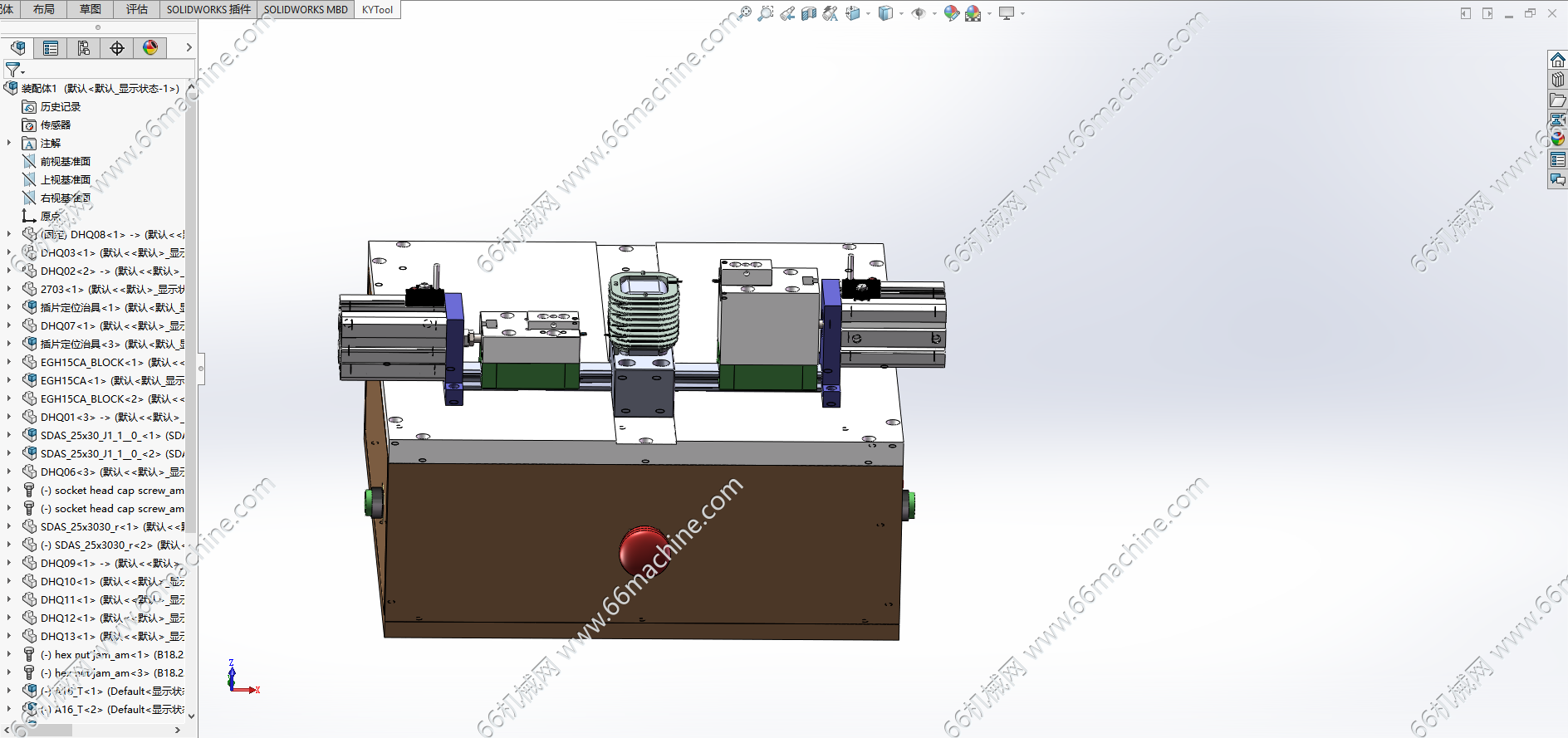Open the 评估 tab
The image size is (1568, 738).
(x=137, y=9)
